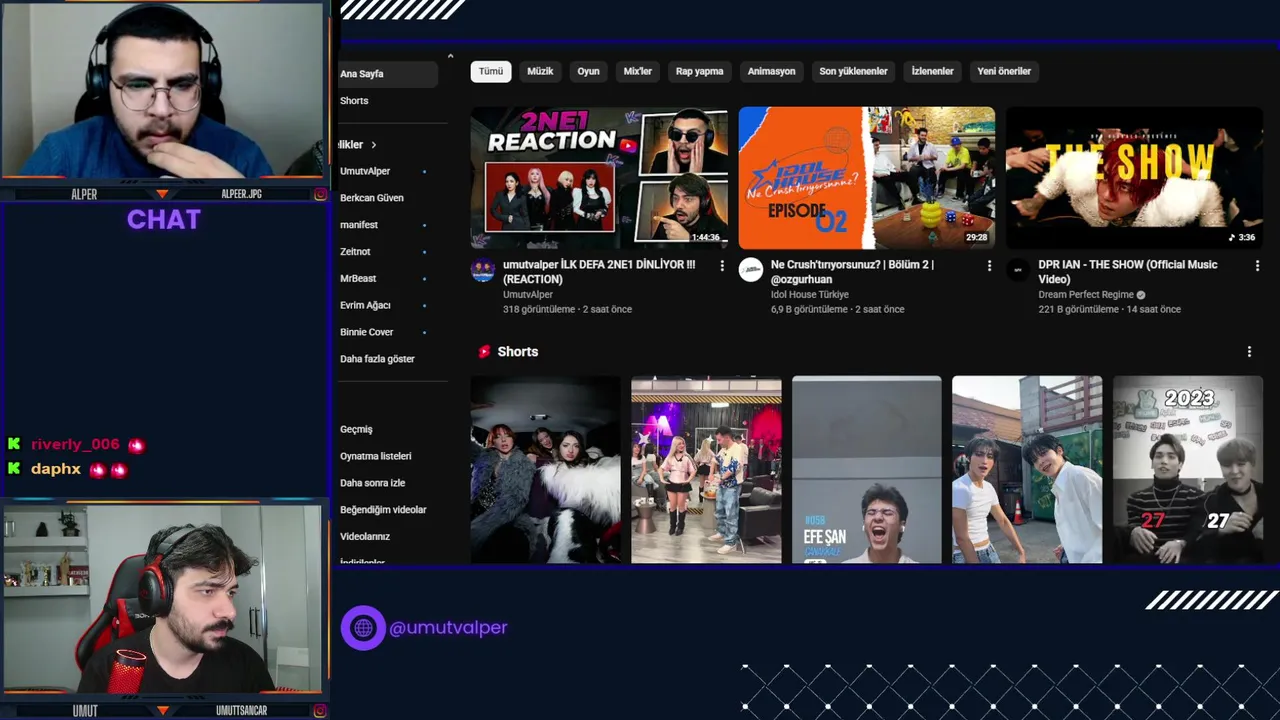1280x720 pixels.
Task: Open the 2NE1 REACTION video thumbnail
Action: [599, 178]
